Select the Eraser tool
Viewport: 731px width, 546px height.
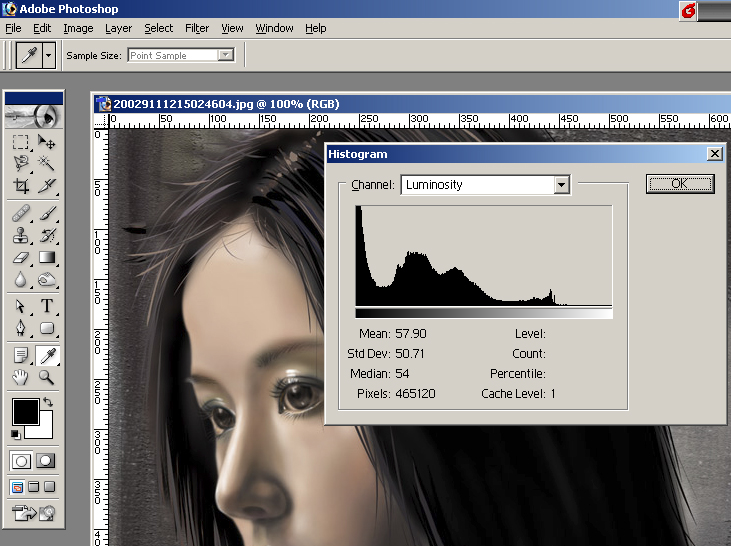(x=21, y=258)
